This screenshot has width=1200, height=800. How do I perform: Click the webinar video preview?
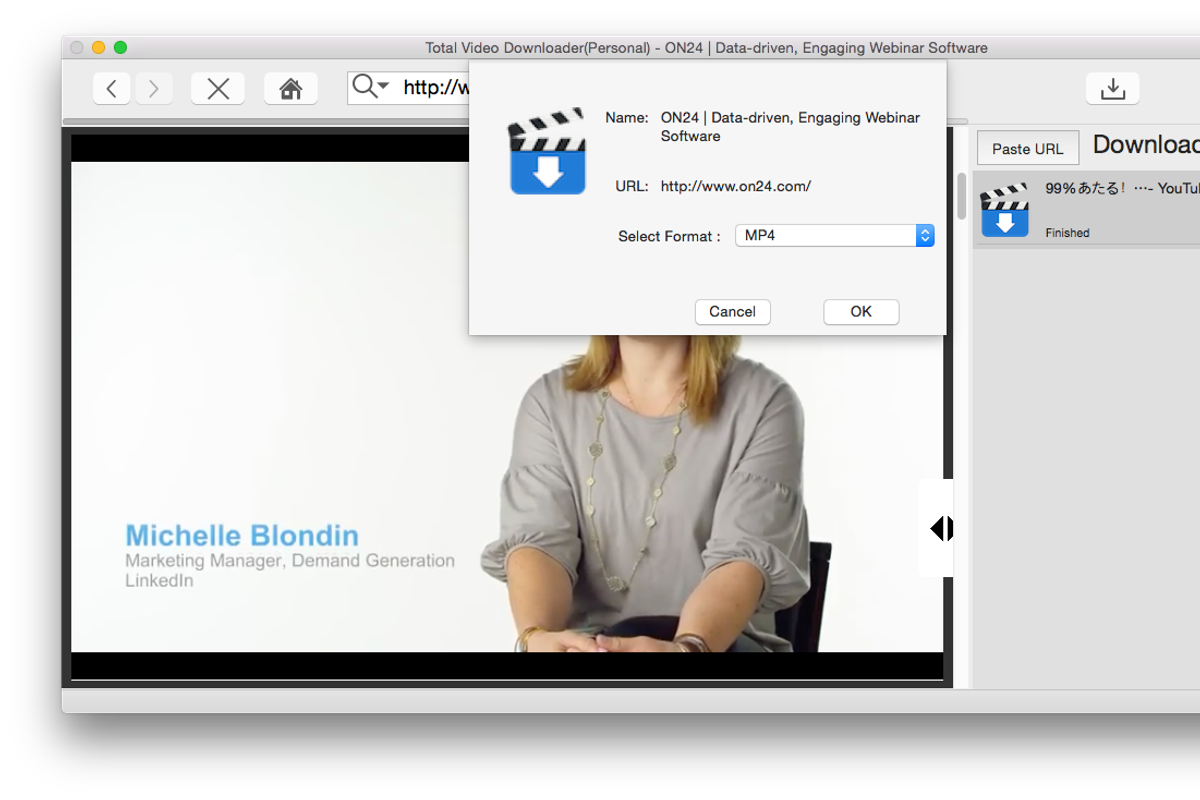[x=507, y=407]
